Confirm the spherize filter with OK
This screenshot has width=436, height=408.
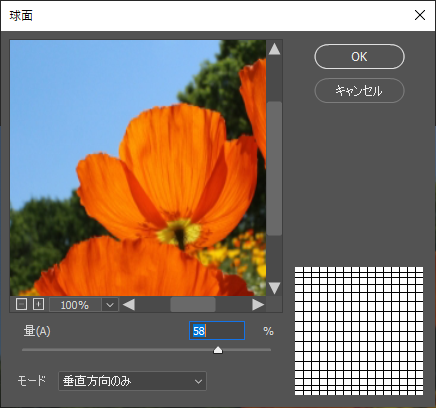[x=359, y=57]
